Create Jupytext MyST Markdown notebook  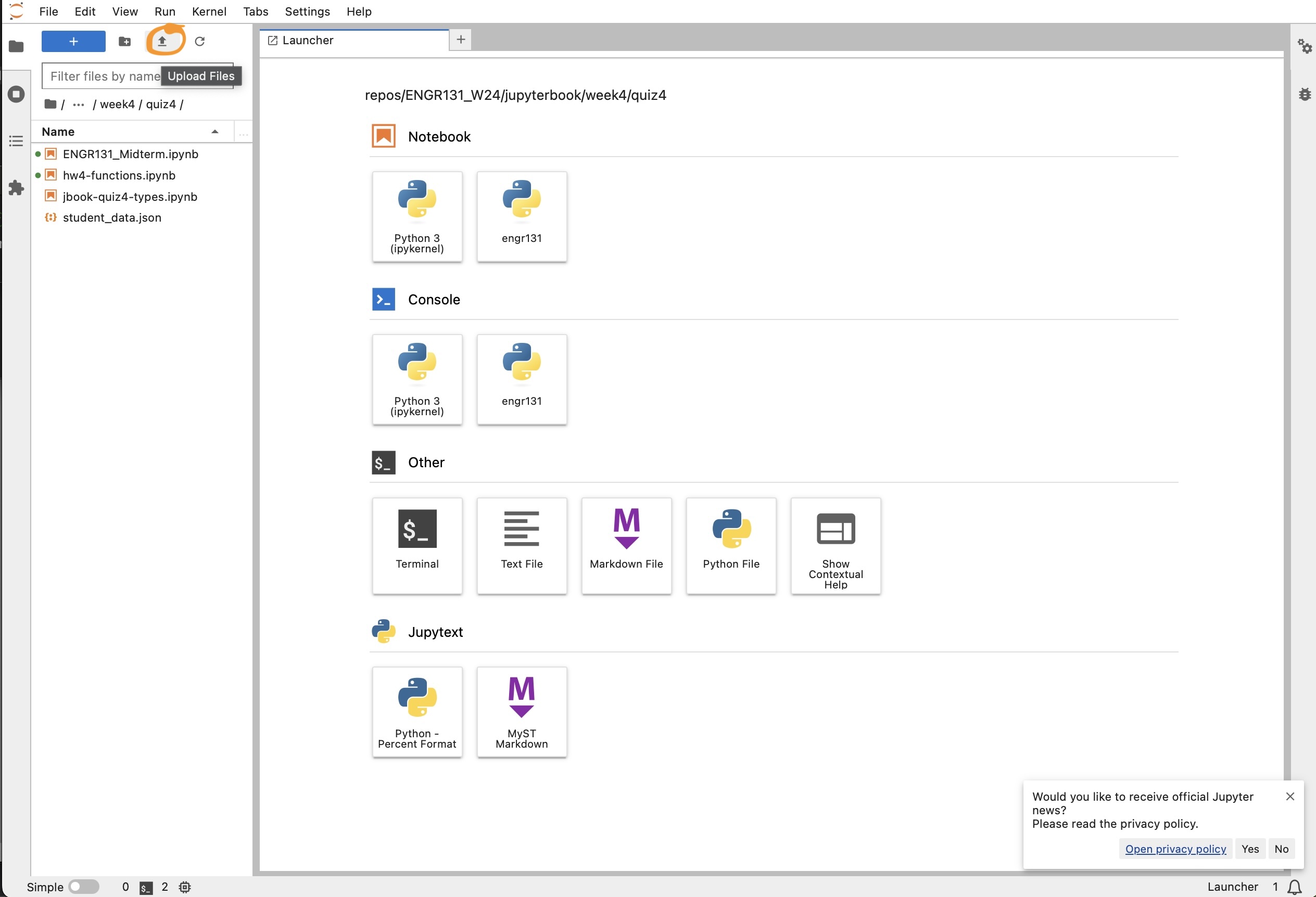pyautogui.click(x=522, y=712)
